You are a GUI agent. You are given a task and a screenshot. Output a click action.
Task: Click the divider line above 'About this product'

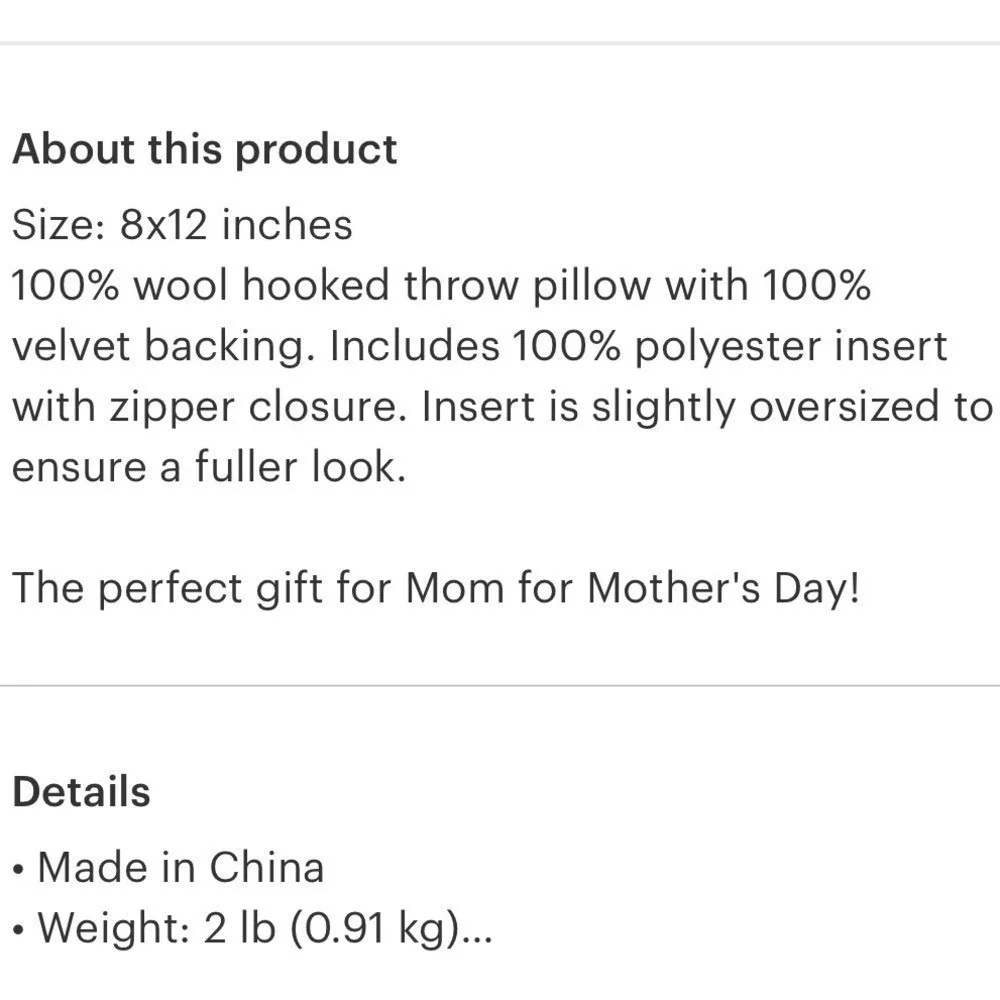coord(500,43)
